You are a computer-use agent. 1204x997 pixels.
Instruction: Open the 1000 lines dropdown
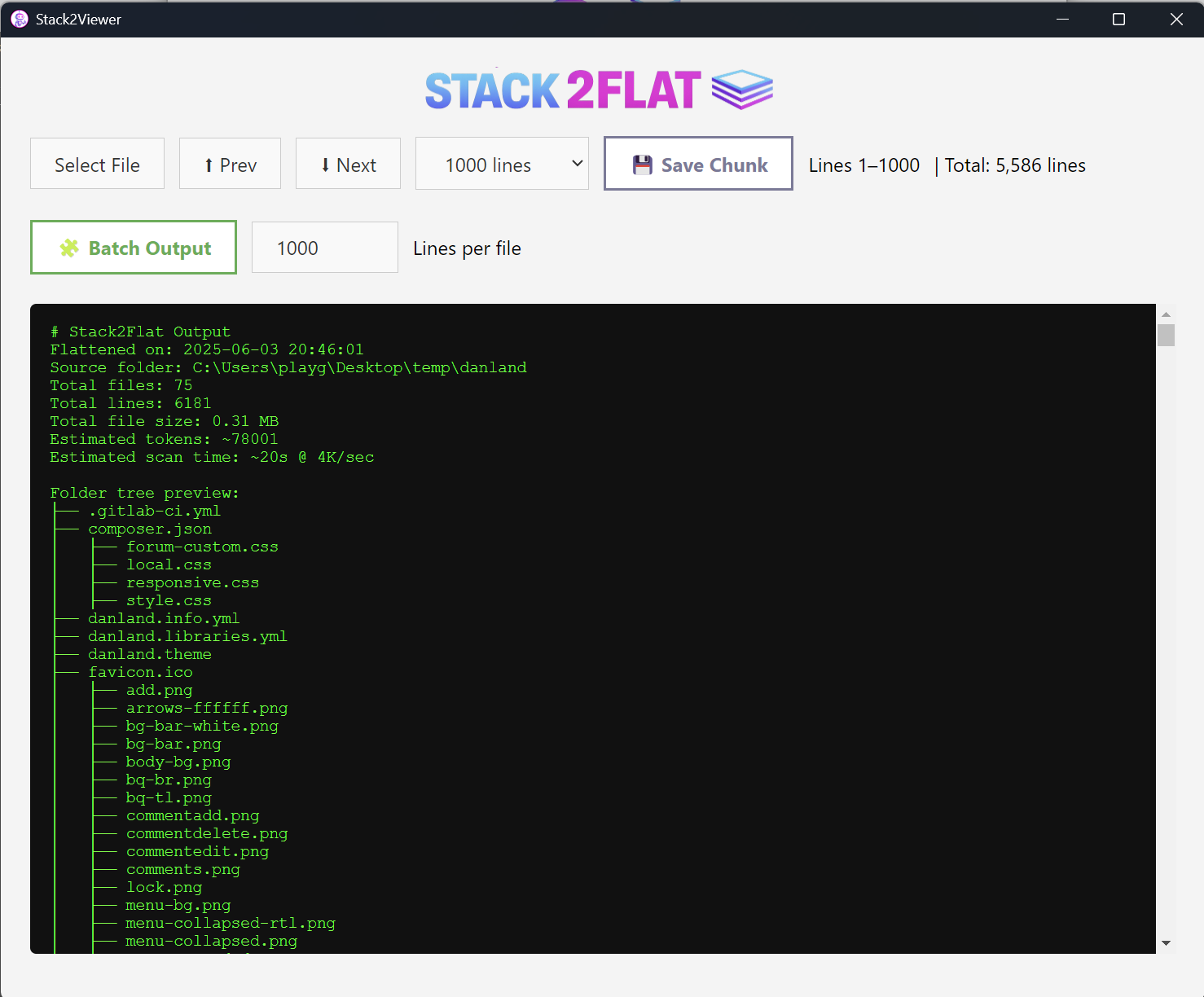click(502, 164)
